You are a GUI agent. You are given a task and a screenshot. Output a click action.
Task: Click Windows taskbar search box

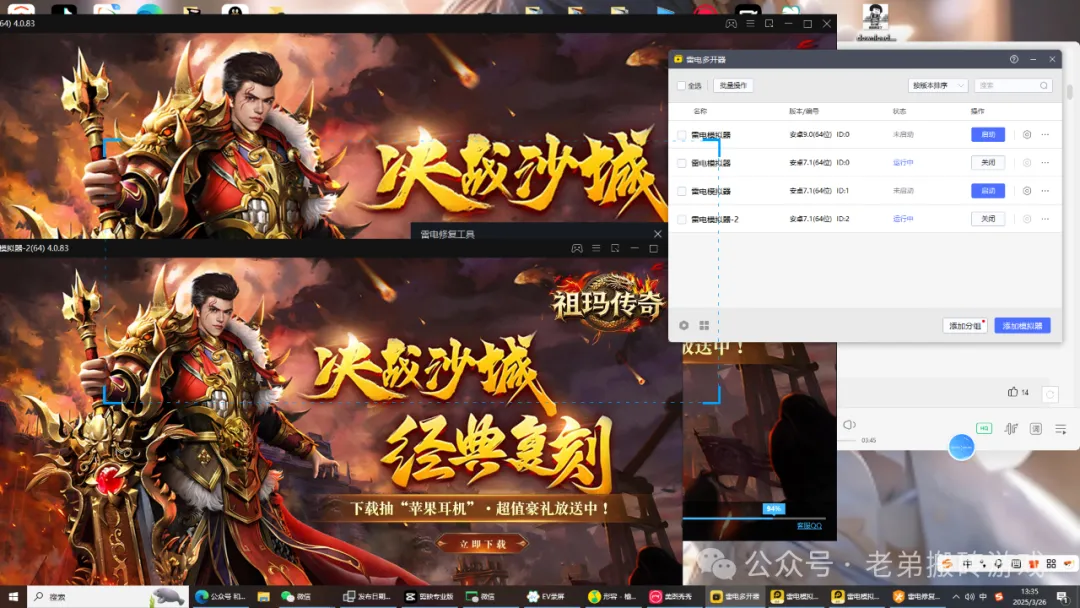tap(107, 596)
